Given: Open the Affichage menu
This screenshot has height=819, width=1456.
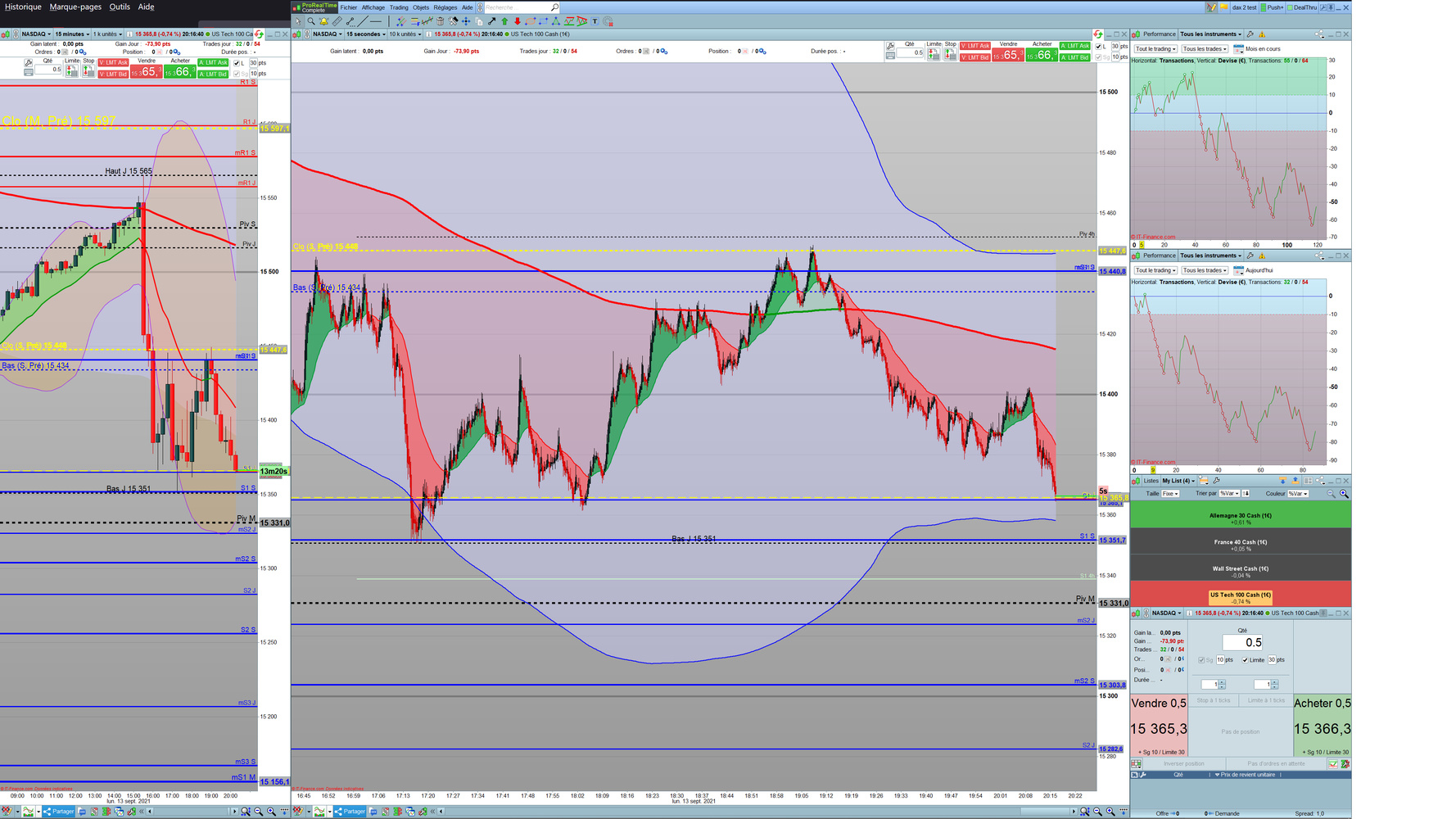Looking at the screenshot, I should pos(373,7).
